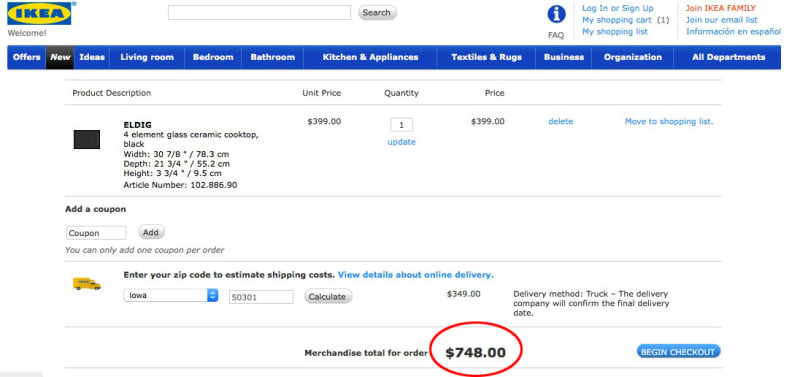View details about online delivery
Screen dimensions: 792x377
click(416, 275)
